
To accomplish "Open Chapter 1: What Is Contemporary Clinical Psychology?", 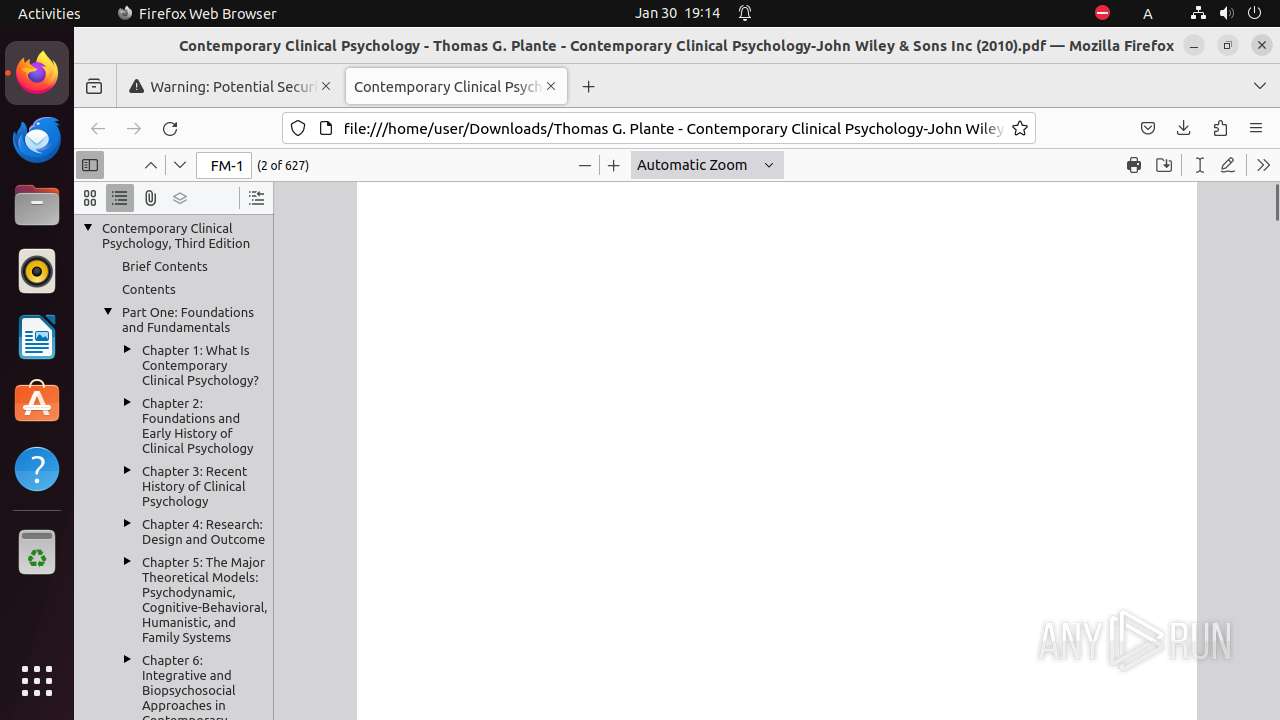I will pyautogui.click(x=200, y=365).
